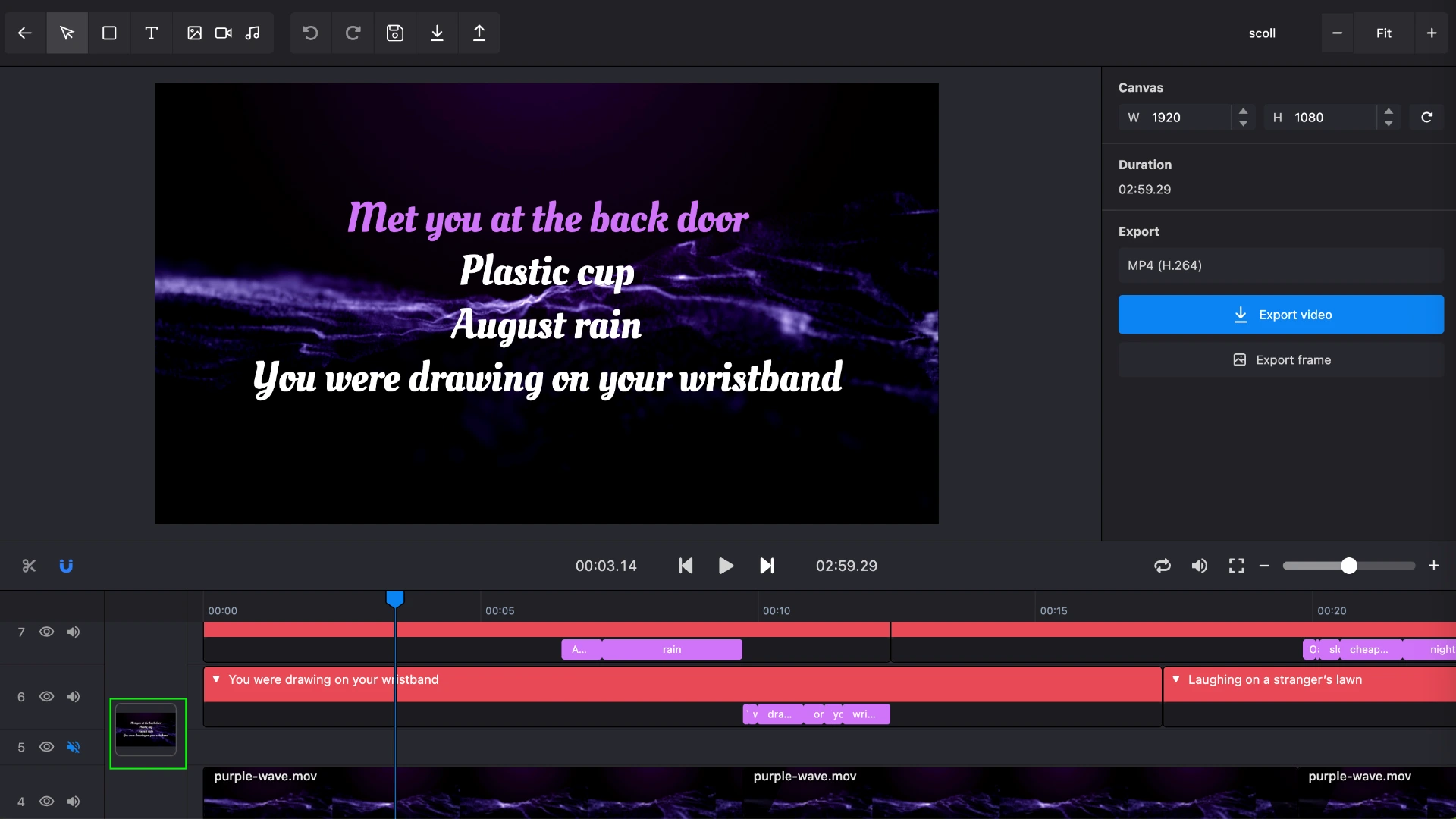Click the upload arrow icon in toolbar

pyautogui.click(x=479, y=33)
